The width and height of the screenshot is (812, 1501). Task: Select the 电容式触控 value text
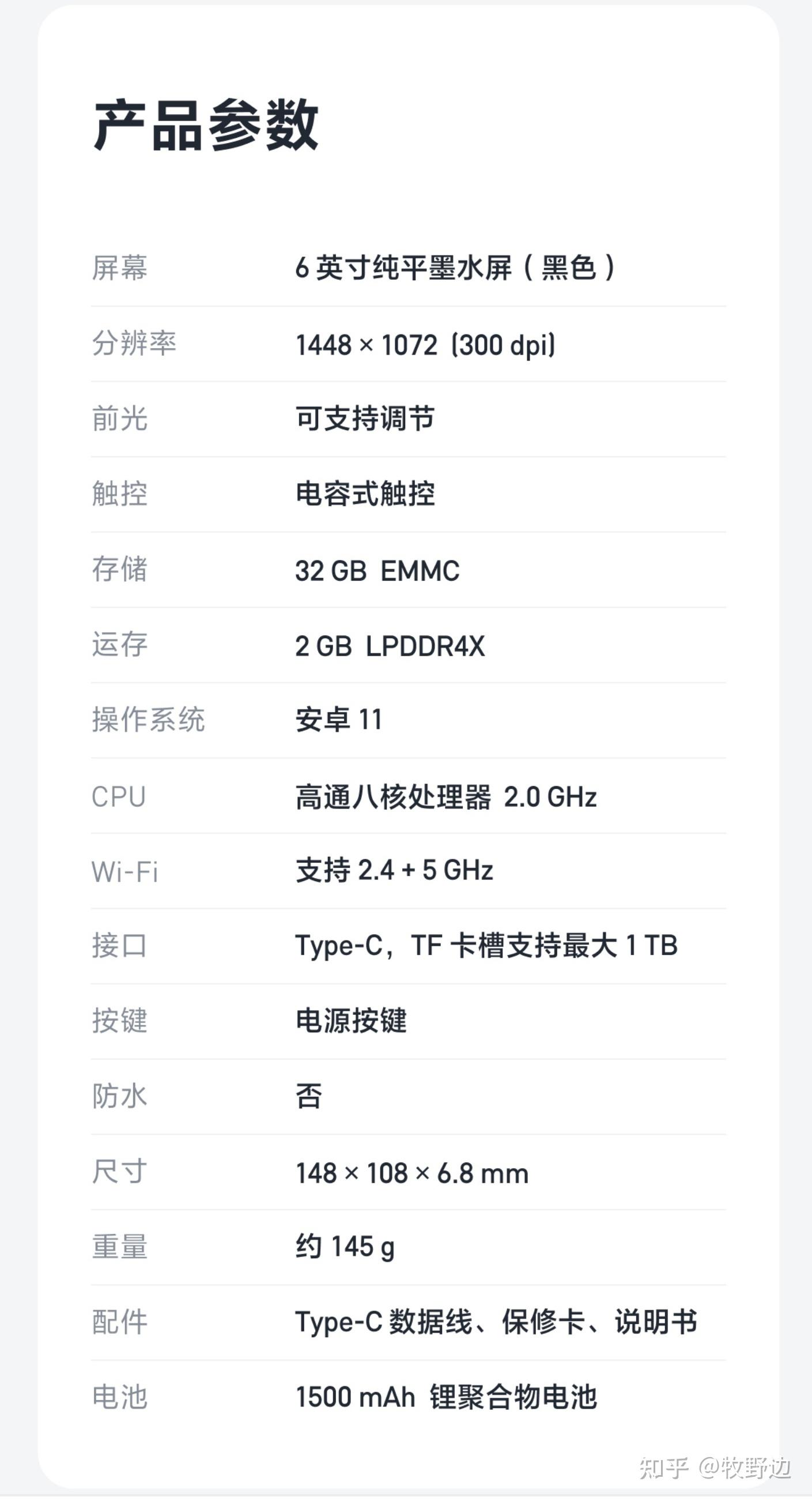pos(365,494)
